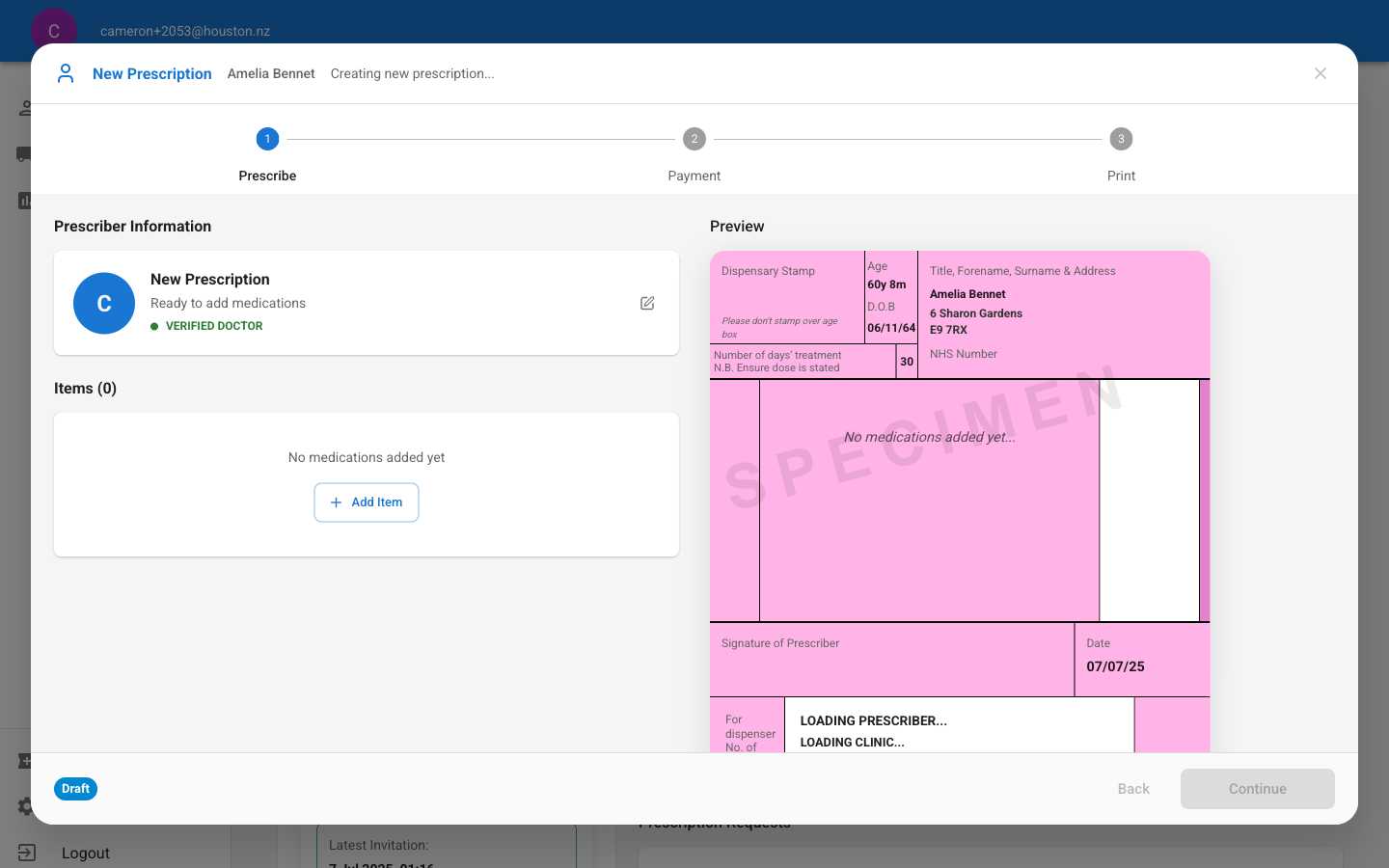Click 'No medications added yet' in Items card

point(367,457)
